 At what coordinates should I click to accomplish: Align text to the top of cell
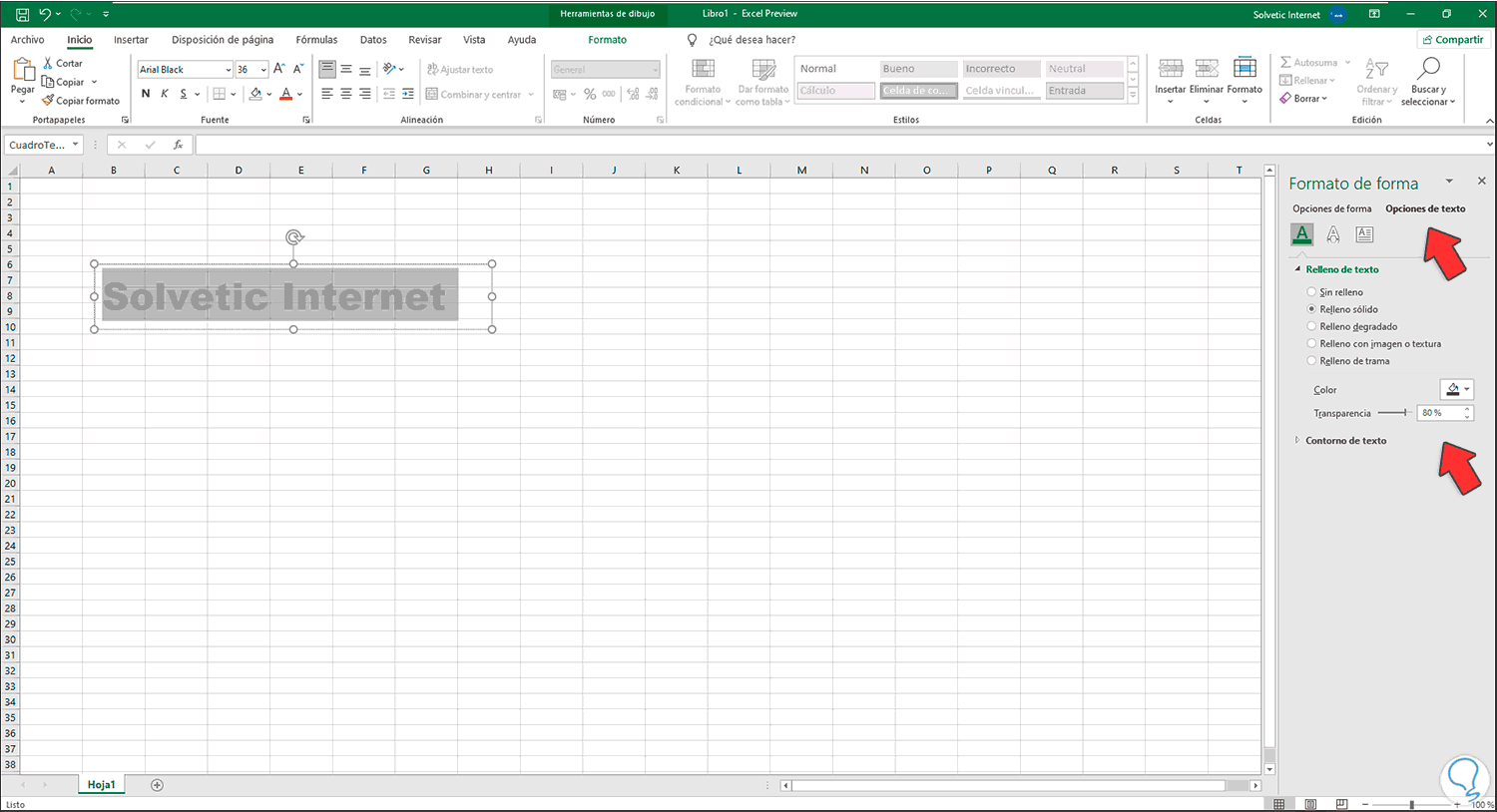point(327,69)
